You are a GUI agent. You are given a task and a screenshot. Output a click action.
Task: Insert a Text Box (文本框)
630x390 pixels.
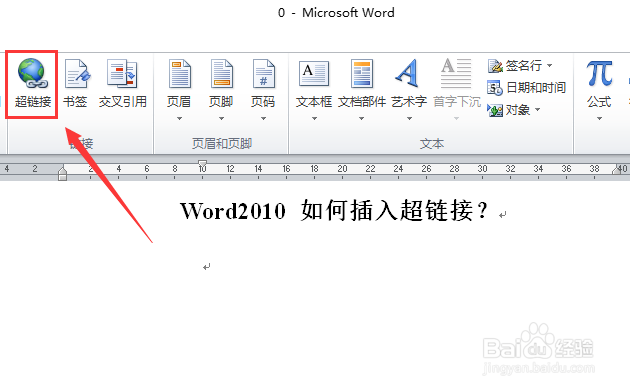pyautogui.click(x=314, y=74)
